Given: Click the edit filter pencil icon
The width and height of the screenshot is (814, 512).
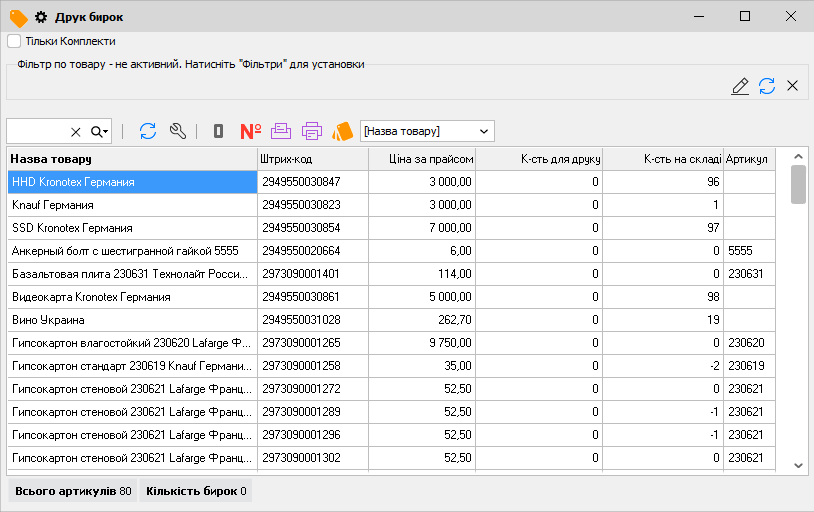Looking at the screenshot, I should pos(740,86).
